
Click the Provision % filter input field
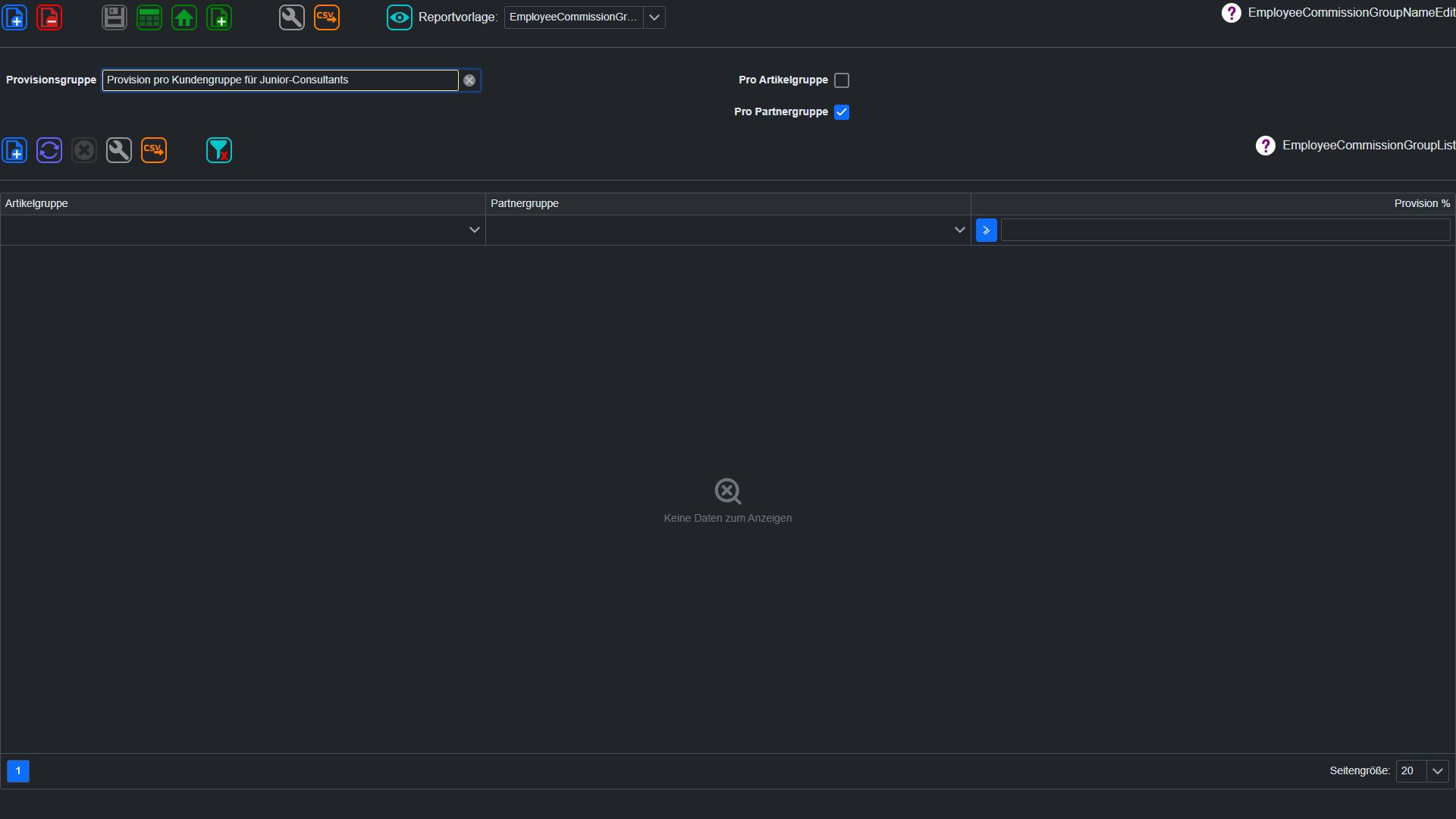(x=1225, y=231)
